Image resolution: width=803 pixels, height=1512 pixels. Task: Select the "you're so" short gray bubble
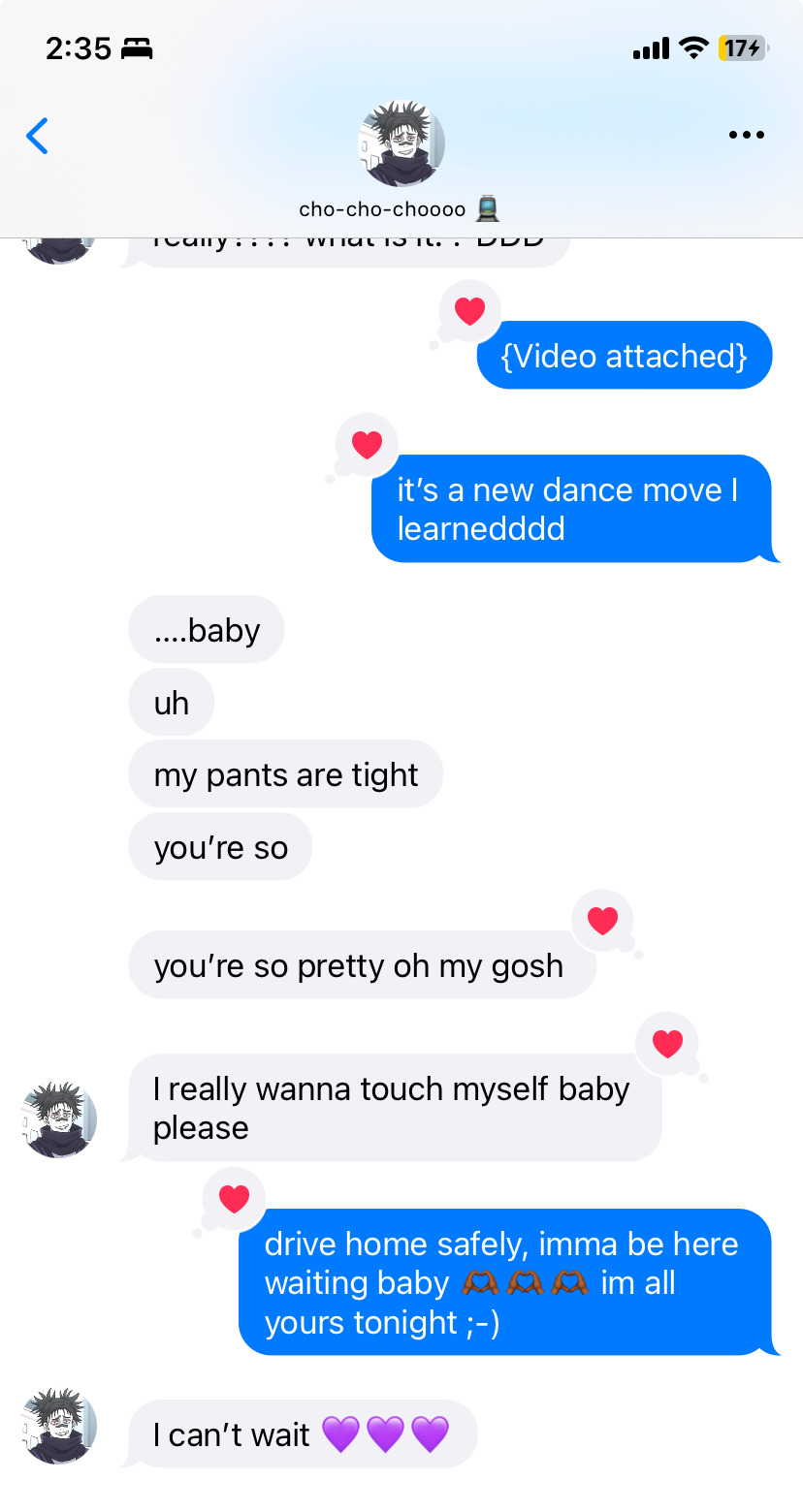(x=220, y=847)
